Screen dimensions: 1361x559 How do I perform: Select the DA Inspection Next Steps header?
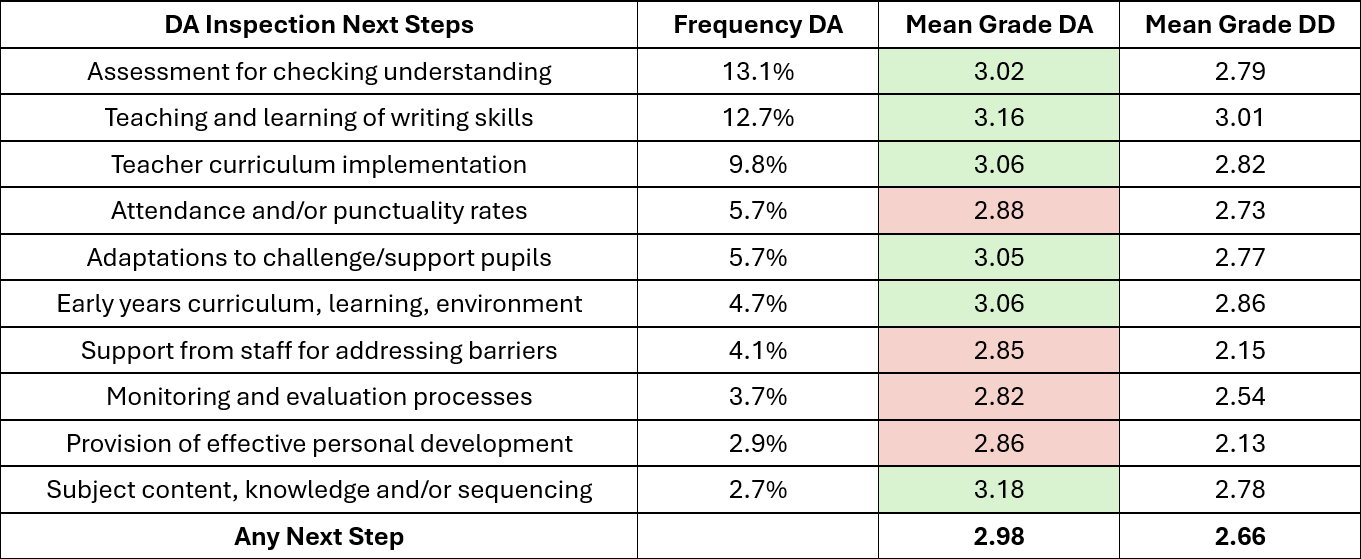click(x=319, y=25)
